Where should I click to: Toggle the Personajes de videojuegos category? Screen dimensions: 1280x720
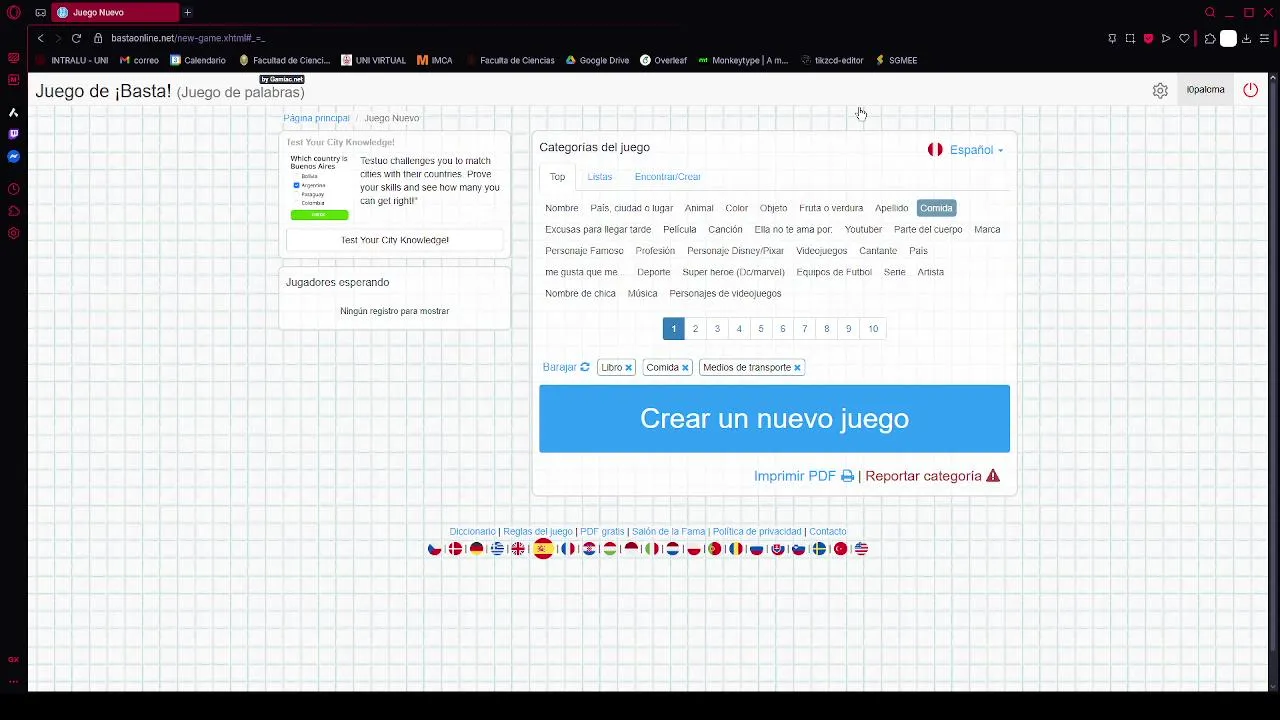click(725, 294)
